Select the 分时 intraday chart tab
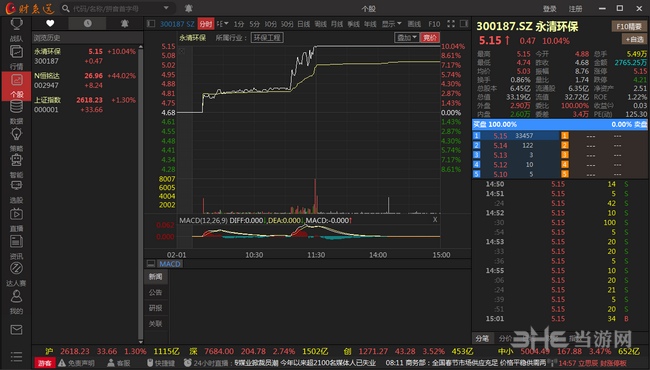650x370 pixels. tap(206, 24)
